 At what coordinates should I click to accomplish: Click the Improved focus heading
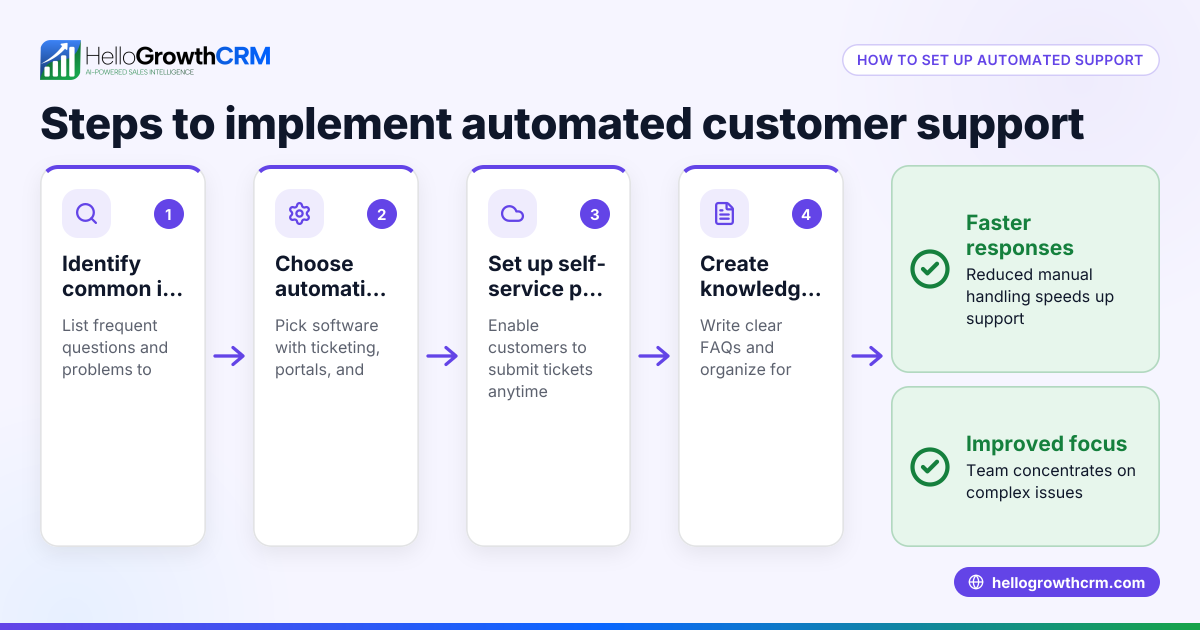coord(1046,444)
